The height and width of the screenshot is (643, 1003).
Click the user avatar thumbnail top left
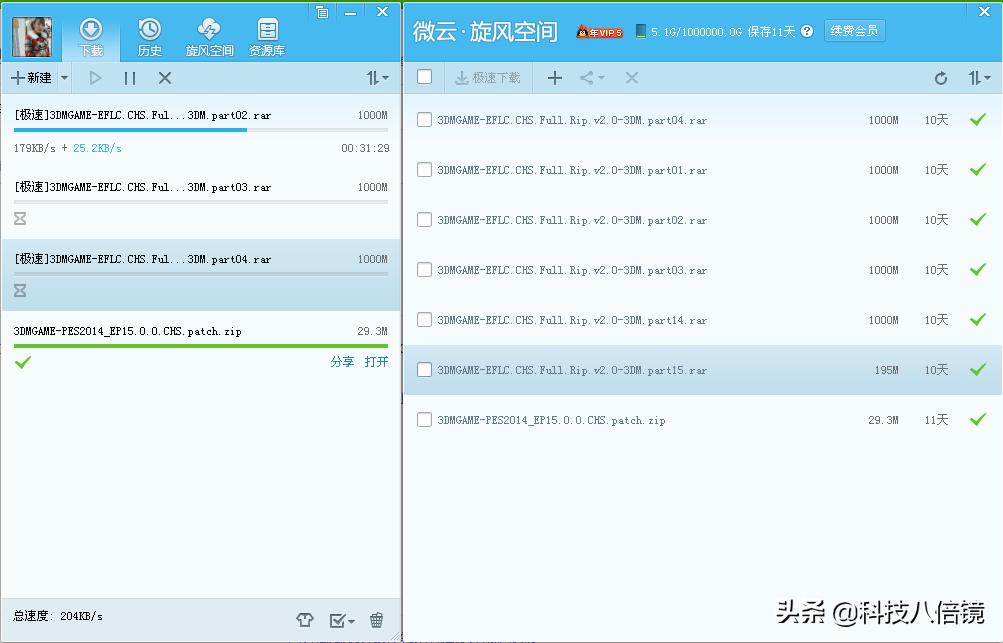31,36
